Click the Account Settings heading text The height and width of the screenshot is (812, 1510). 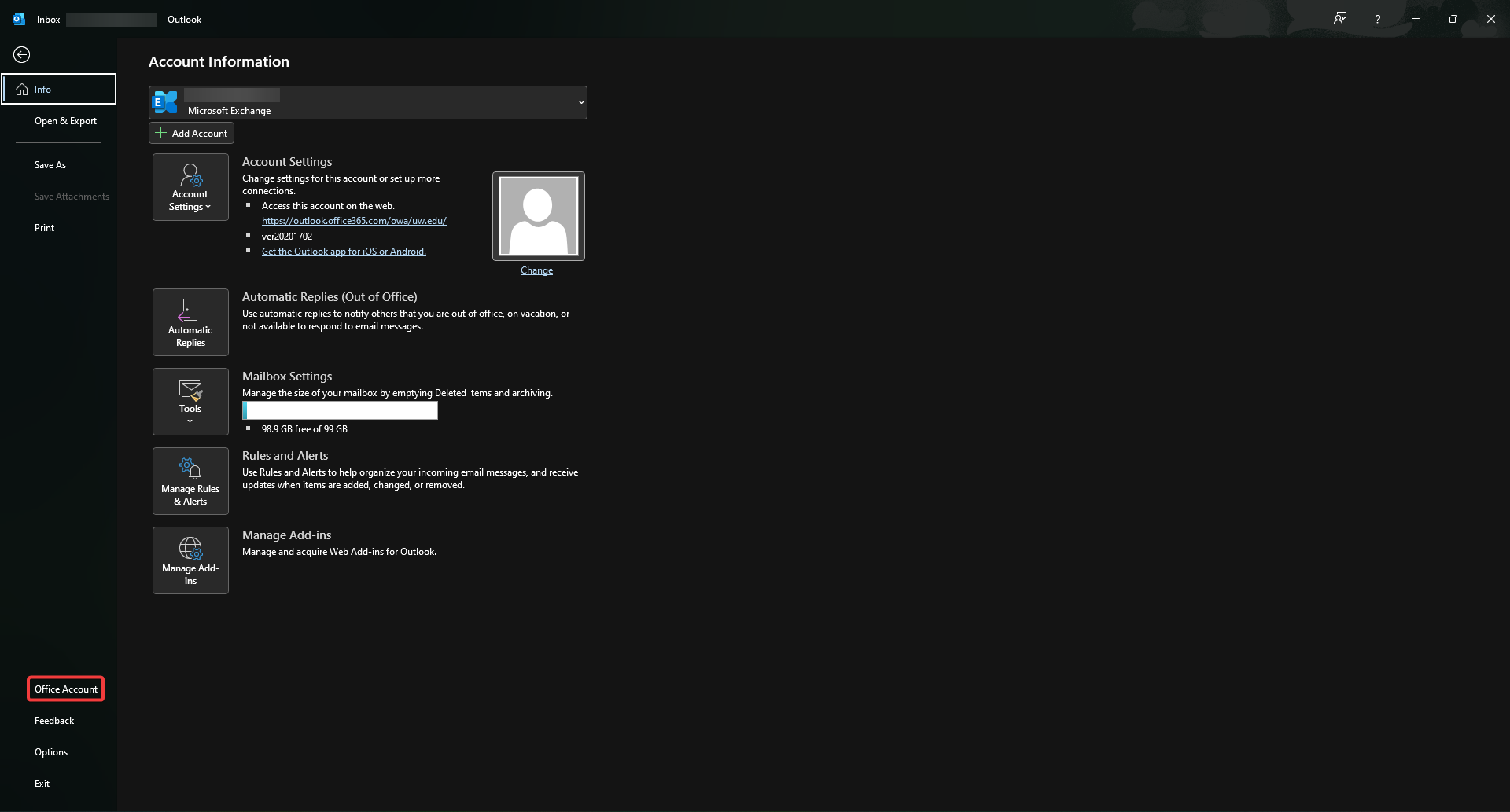click(287, 162)
